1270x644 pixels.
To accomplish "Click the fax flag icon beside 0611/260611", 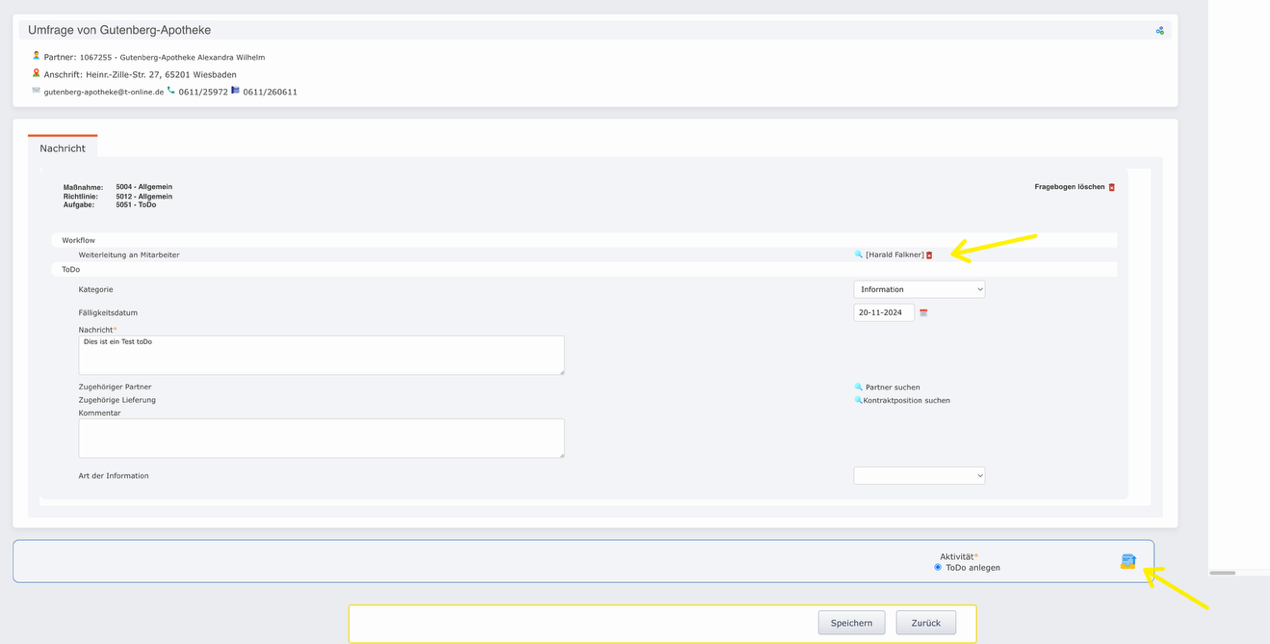I will (235, 90).
